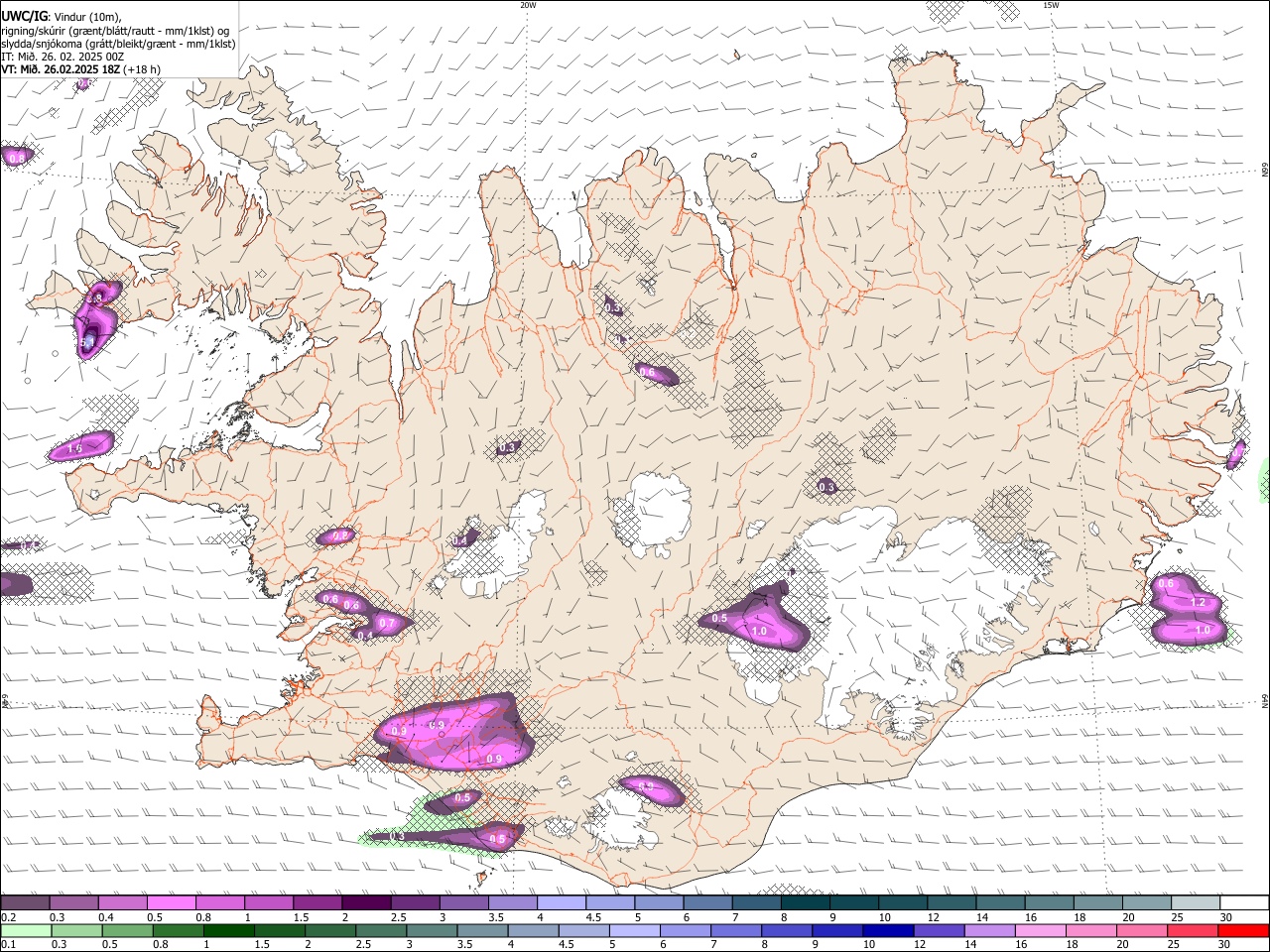The width and height of the screenshot is (1270, 952).
Task: Click the top-row legend swatch starting at 0.2
Action: tap(26, 903)
